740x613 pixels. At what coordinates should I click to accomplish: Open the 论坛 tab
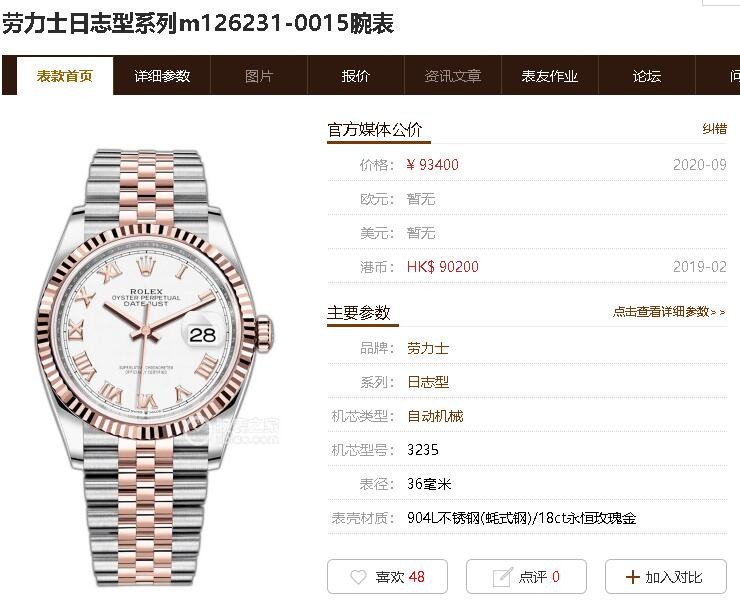(x=647, y=76)
